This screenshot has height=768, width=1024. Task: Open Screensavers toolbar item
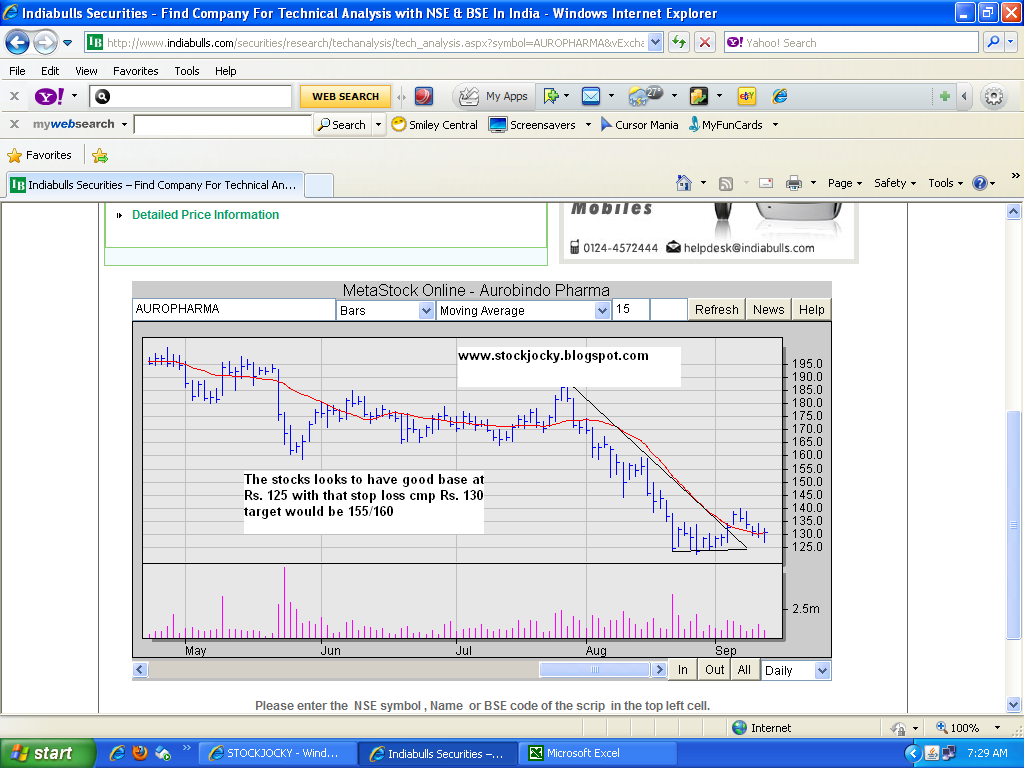click(533, 124)
